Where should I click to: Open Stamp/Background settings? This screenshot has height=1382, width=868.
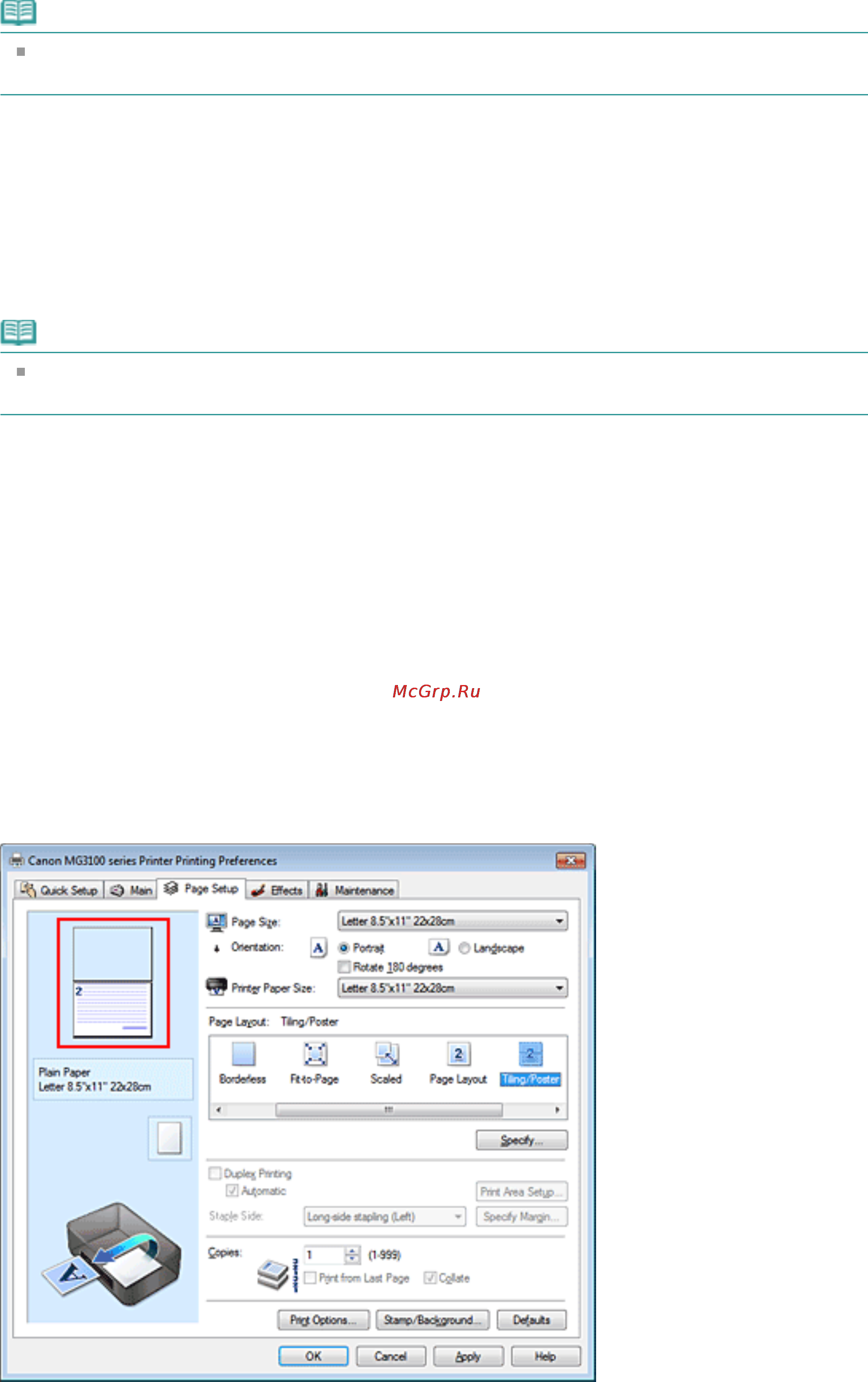[432, 1320]
